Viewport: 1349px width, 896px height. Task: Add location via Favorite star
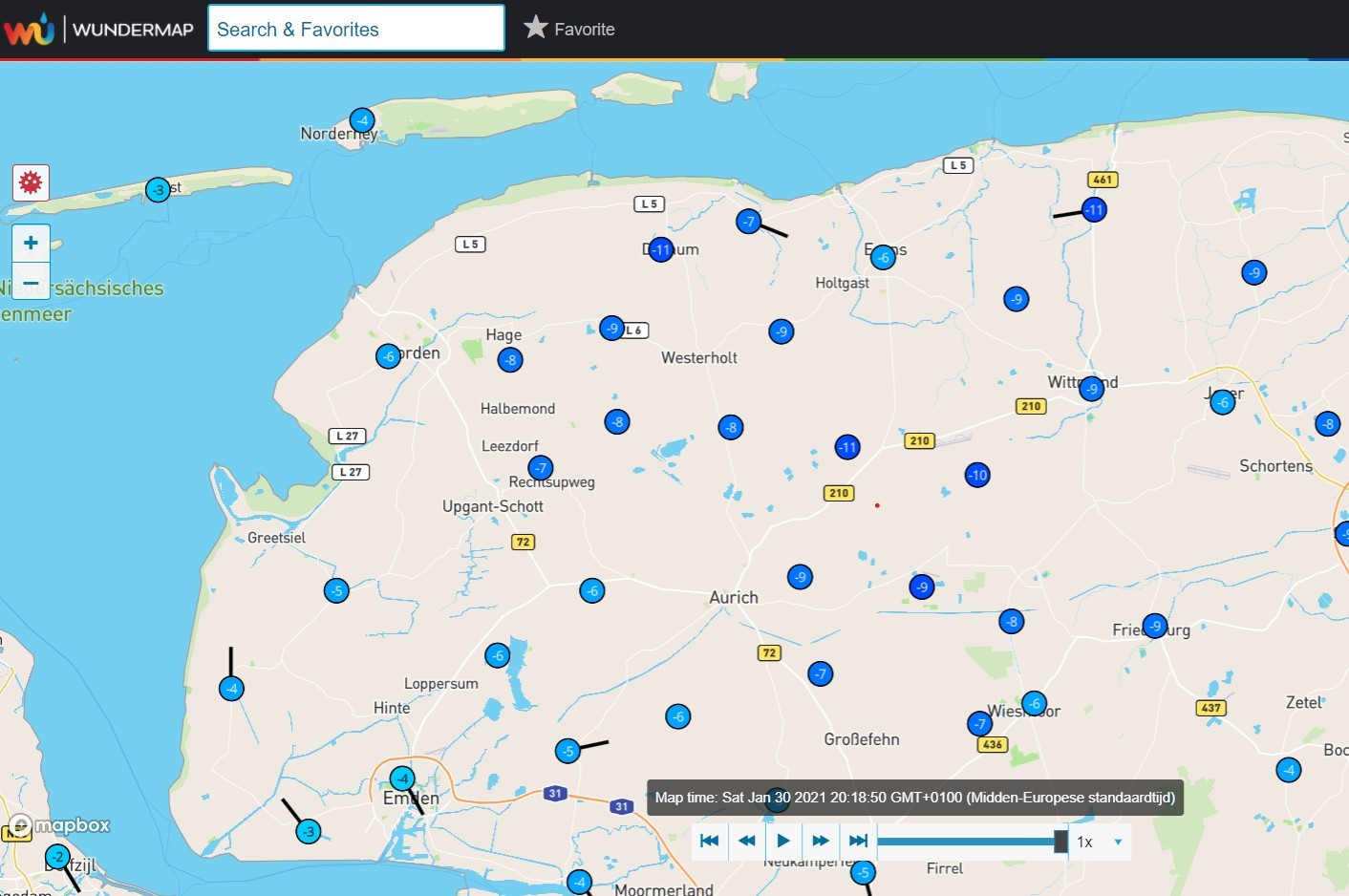tap(569, 29)
